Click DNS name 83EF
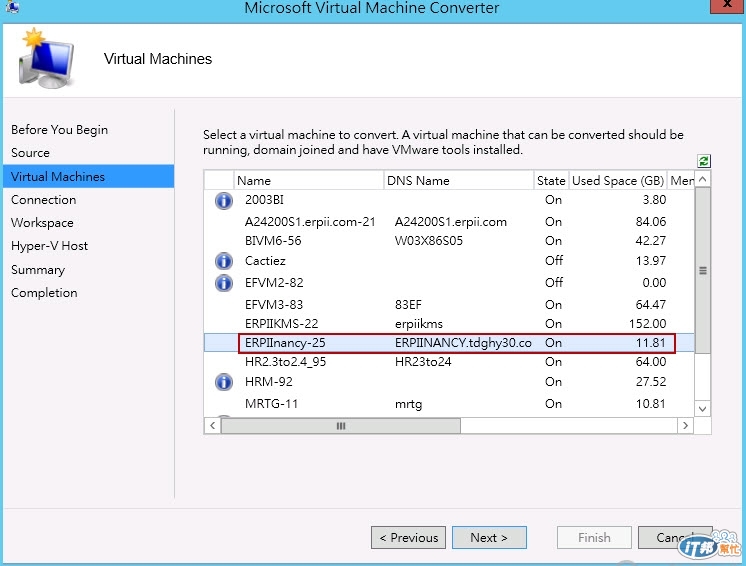This screenshot has height=566, width=746. [408, 304]
